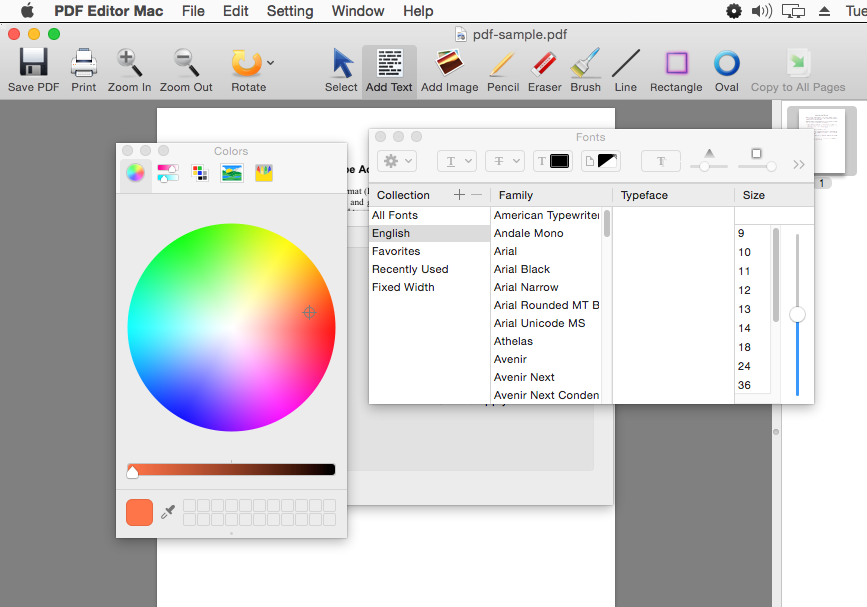
Task: Choose Avenir Next font family
Action: pos(546,377)
